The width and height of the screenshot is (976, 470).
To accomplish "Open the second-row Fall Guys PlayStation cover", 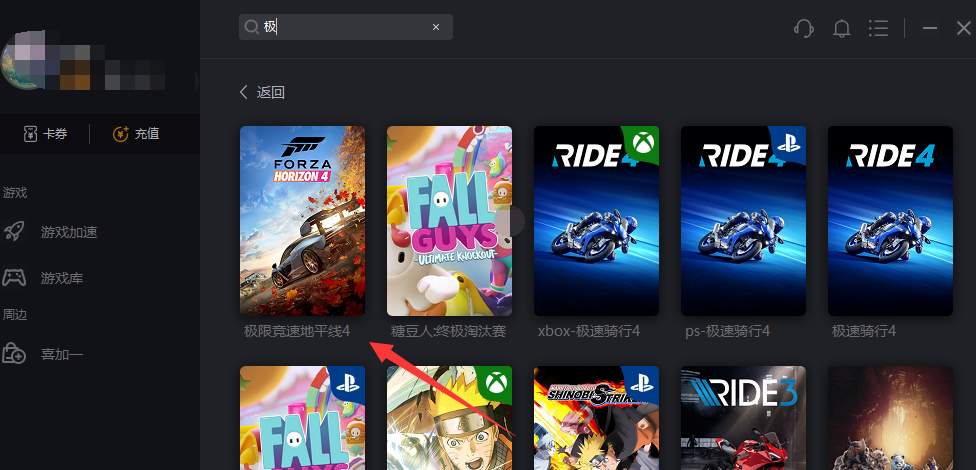I will point(303,418).
